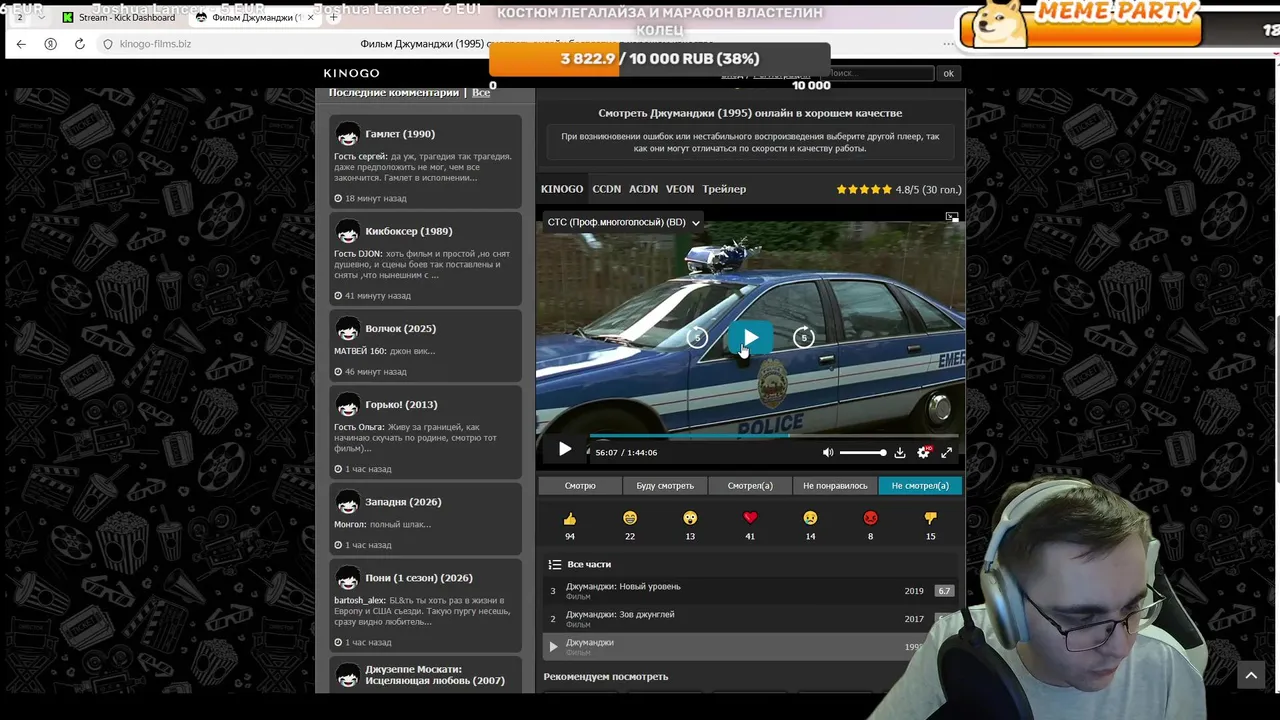The image size is (1280, 720).
Task: Mark the film as Буду смотреть
Action: tap(665, 486)
